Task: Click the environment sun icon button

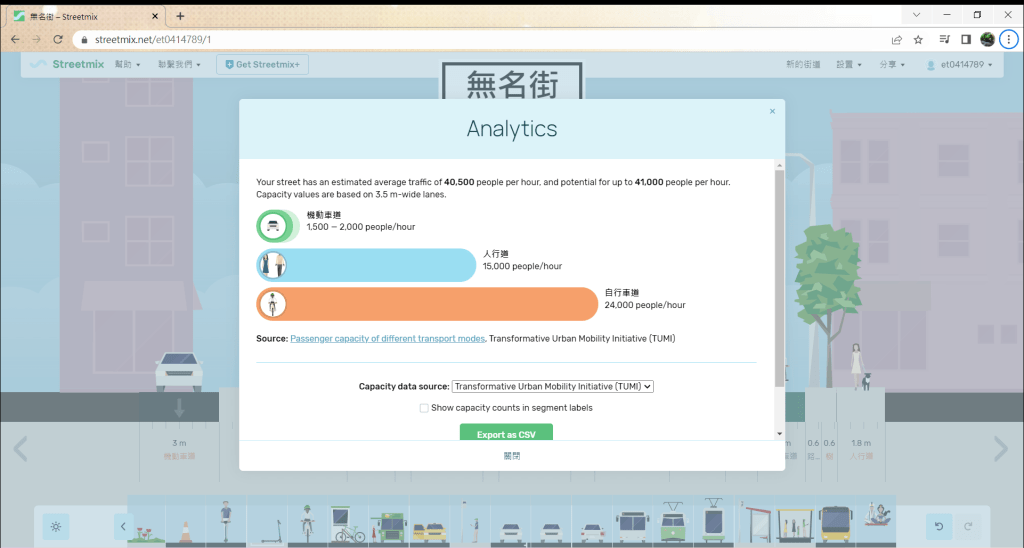Action: (x=56, y=526)
